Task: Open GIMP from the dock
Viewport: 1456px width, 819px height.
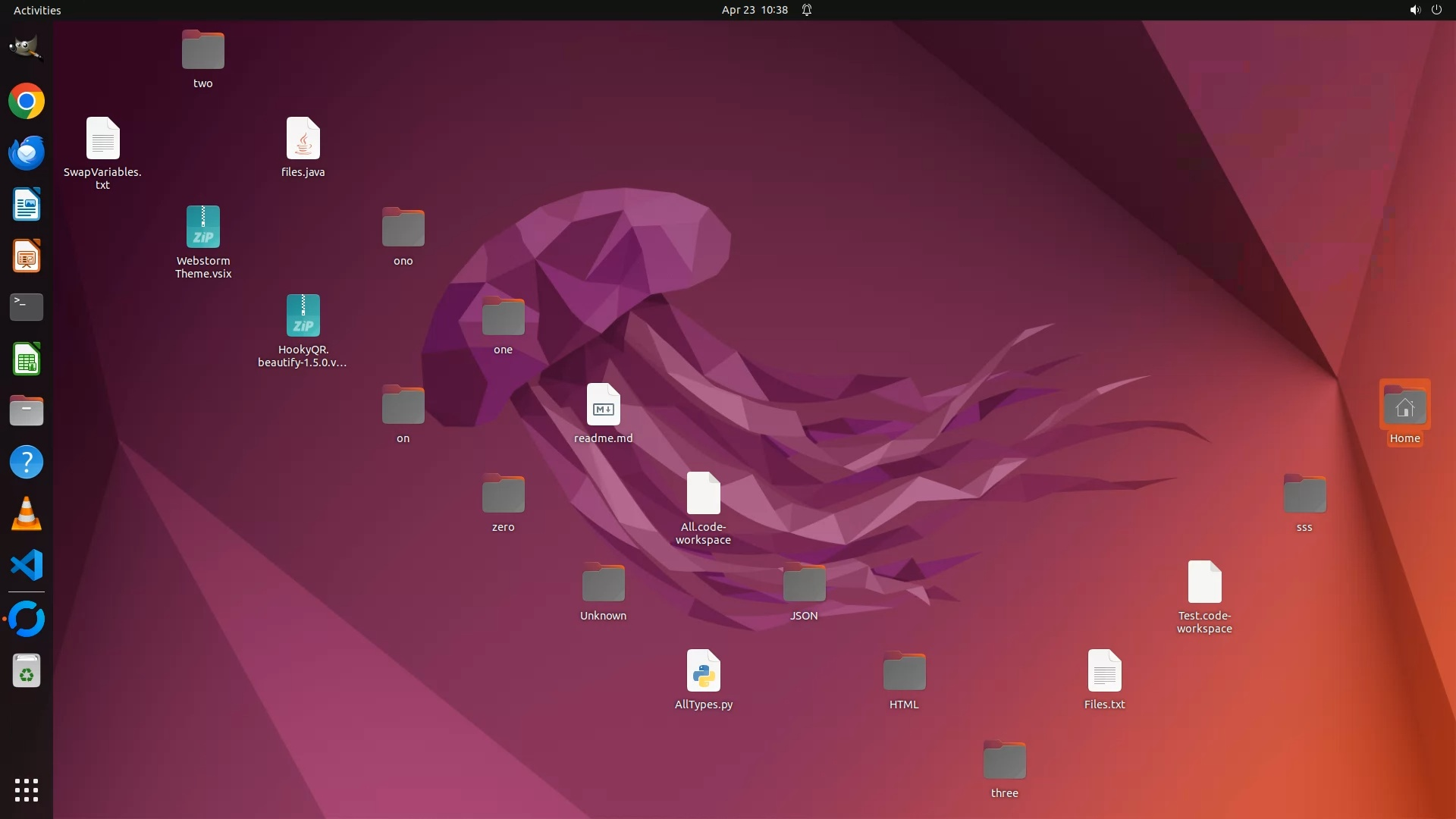Action: click(26, 49)
